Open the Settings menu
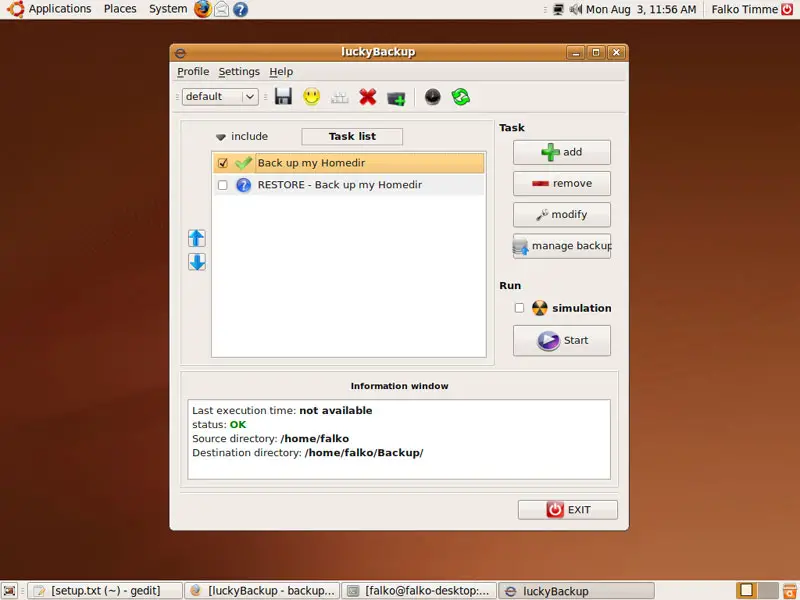 click(x=239, y=71)
